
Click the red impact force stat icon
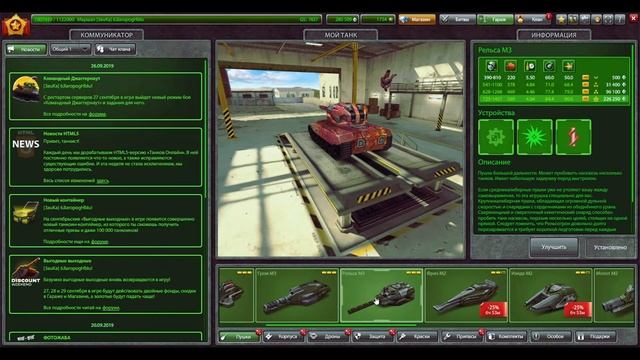pyautogui.click(x=511, y=66)
